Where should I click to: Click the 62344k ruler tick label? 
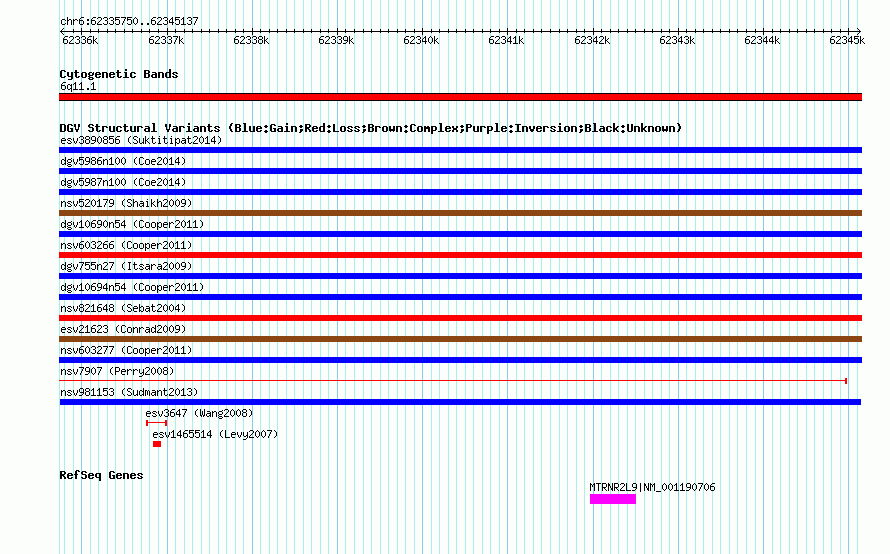point(762,41)
